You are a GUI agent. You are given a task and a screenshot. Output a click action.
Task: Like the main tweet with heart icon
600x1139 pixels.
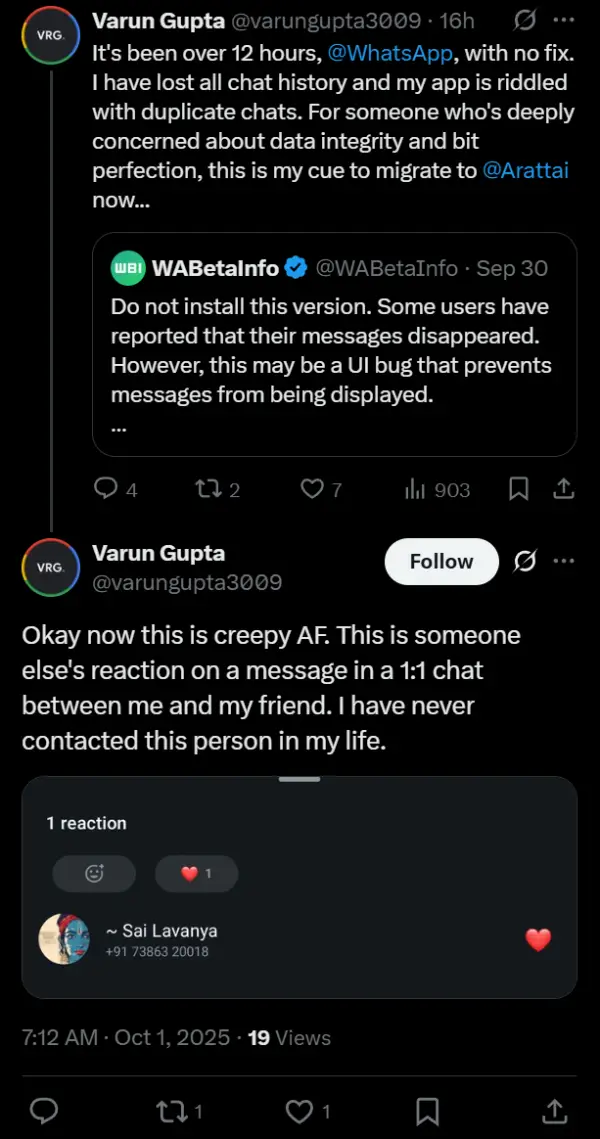(299, 1110)
